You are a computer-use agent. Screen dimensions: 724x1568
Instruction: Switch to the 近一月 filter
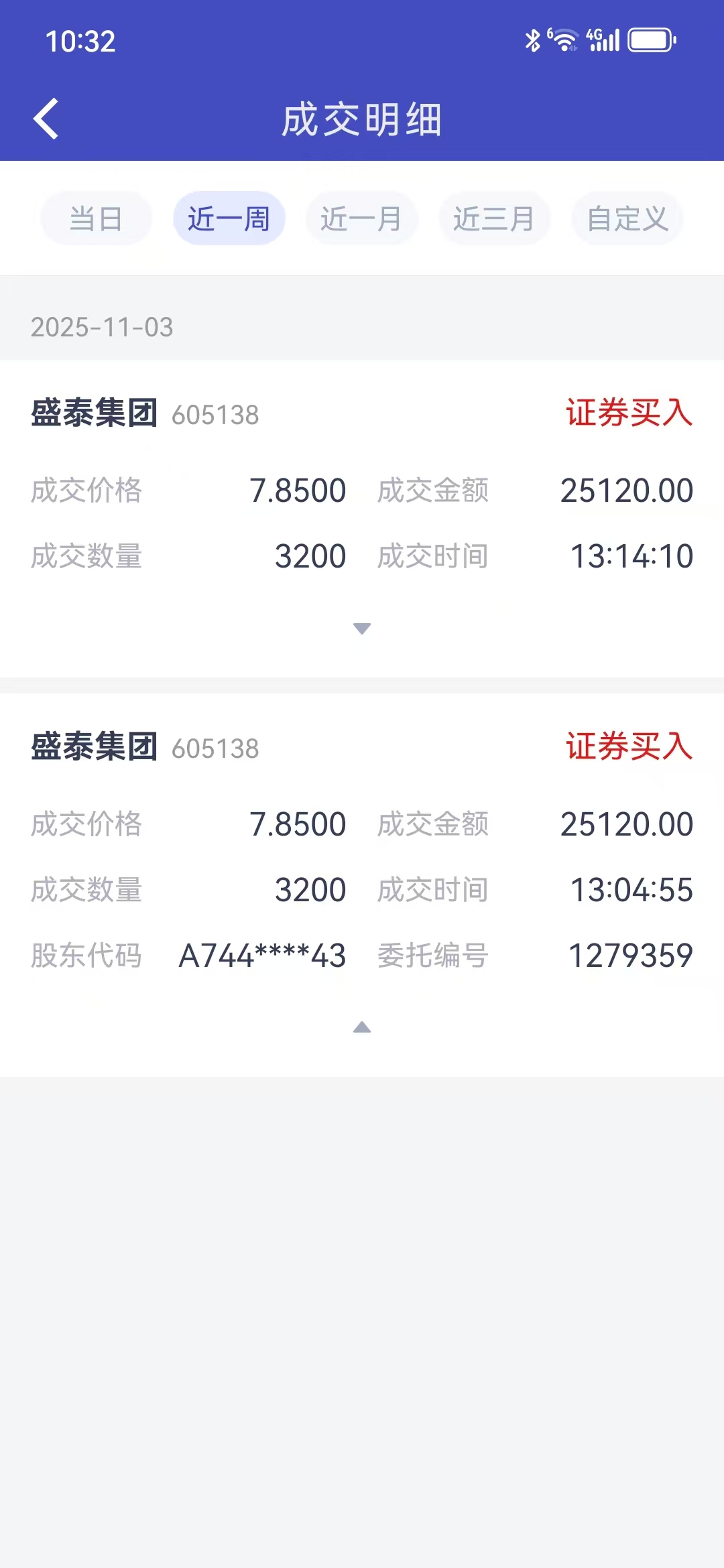[361, 218]
